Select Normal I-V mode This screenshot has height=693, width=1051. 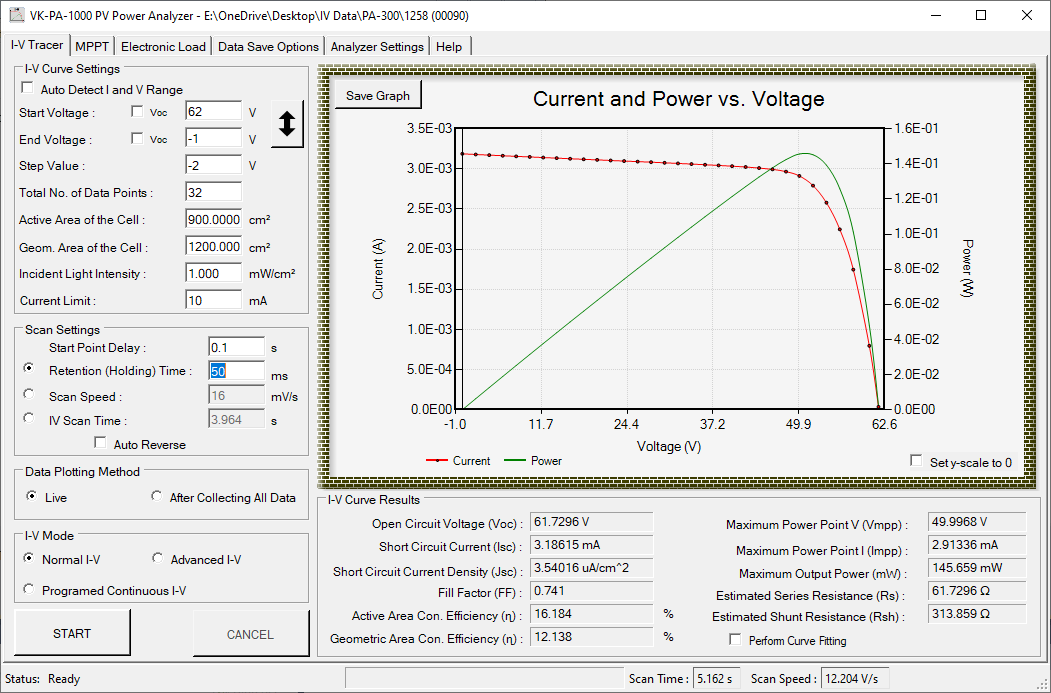(29, 558)
